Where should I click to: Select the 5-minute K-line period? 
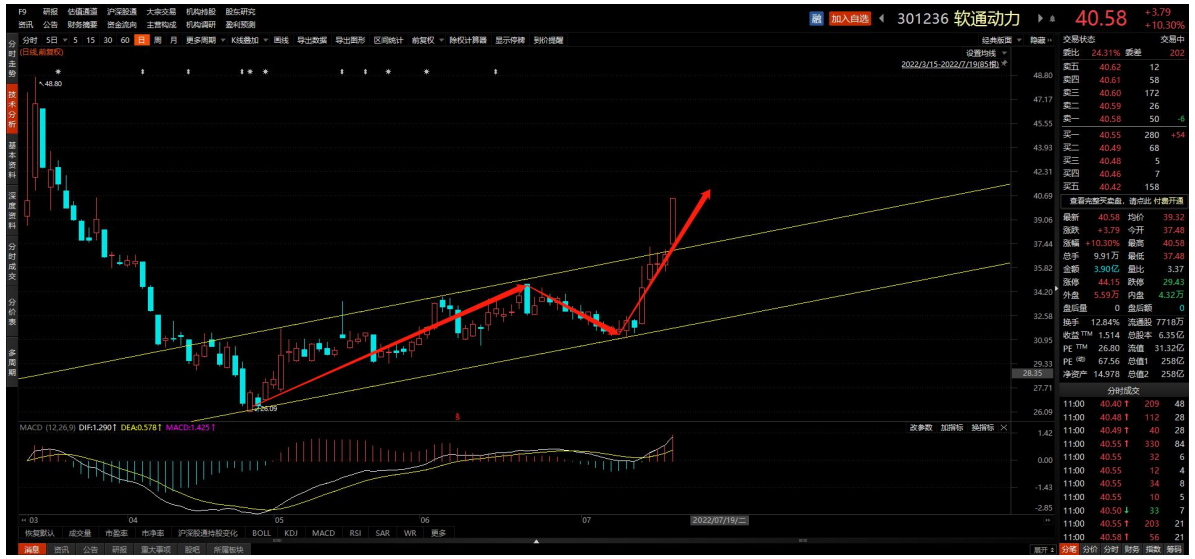click(75, 40)
